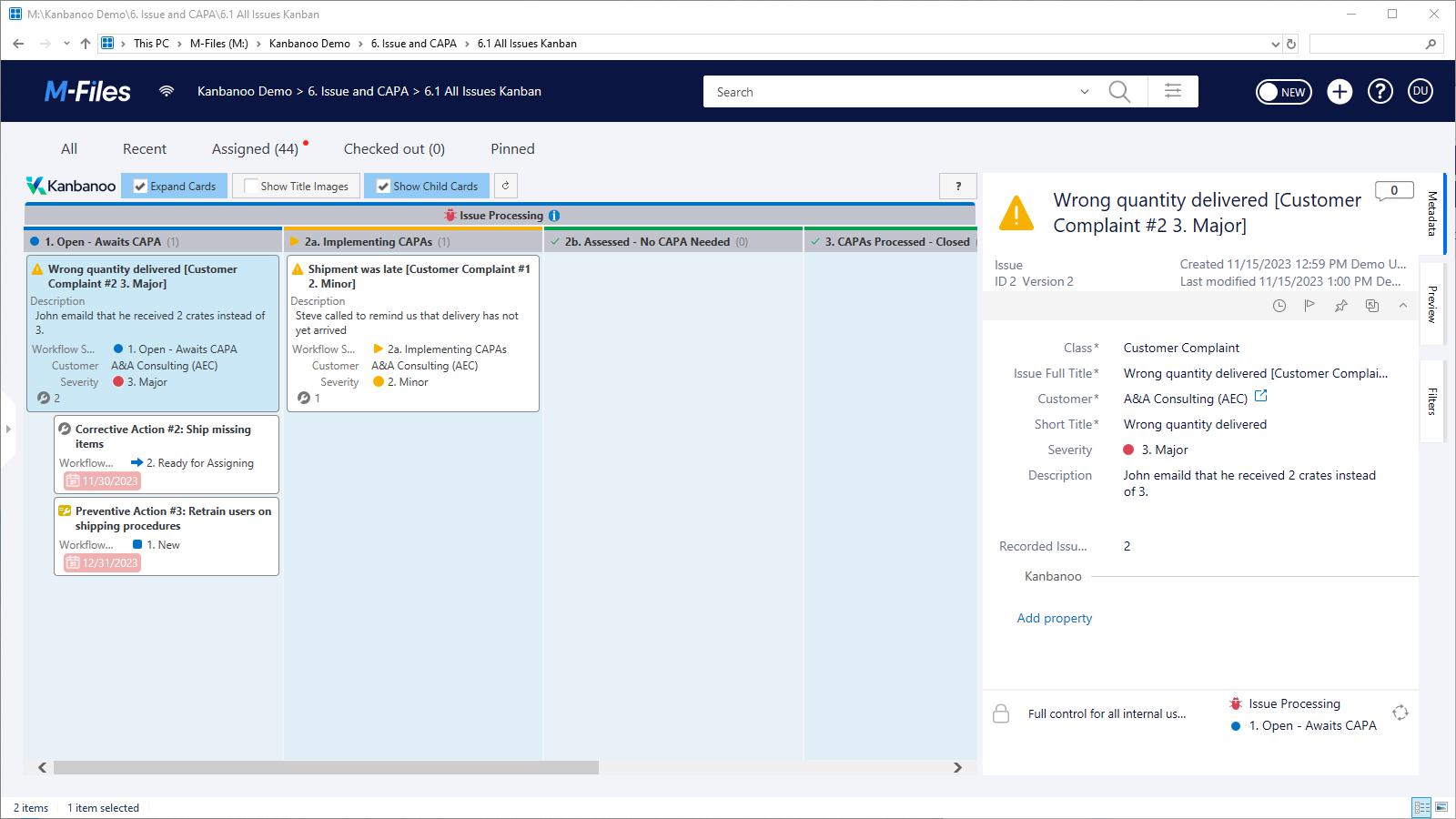This screenshot has width=1456, height=819.
Task: Go back in Explorer navigation
Action: coord(18,43)
